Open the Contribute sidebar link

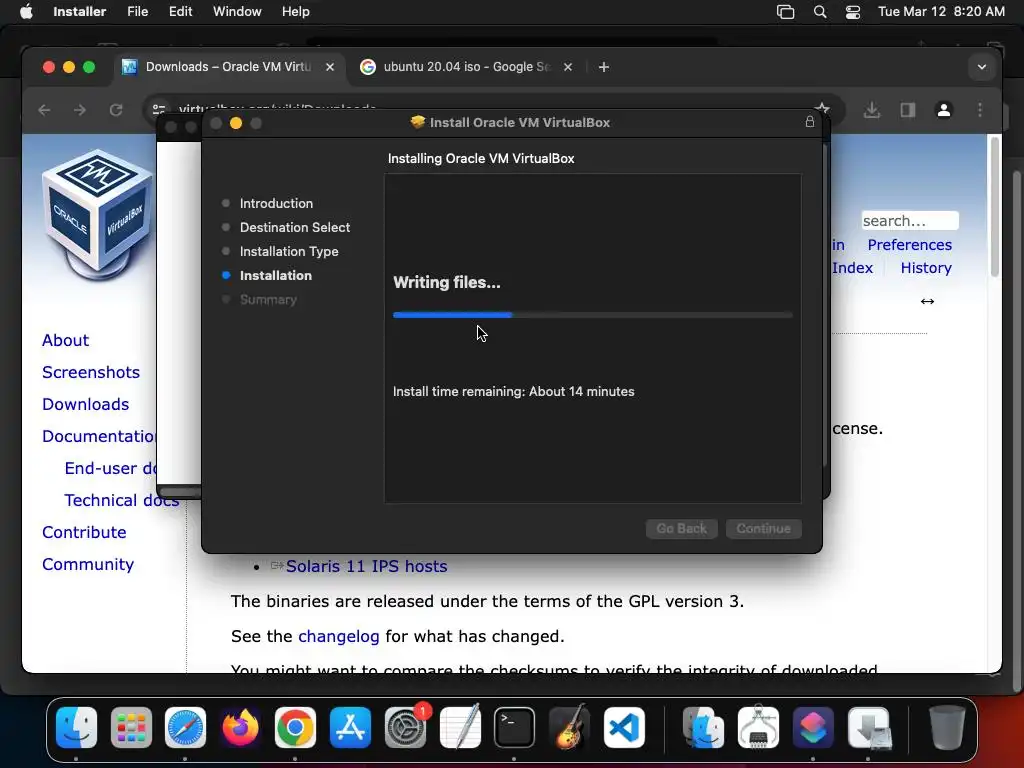pos(84,532)
